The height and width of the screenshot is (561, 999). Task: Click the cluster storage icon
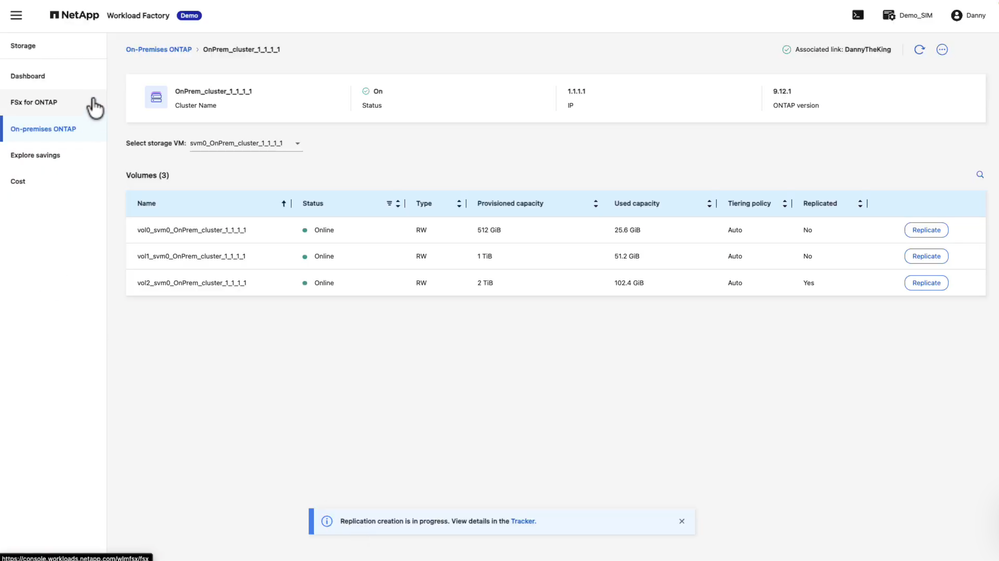coord(156,97)
